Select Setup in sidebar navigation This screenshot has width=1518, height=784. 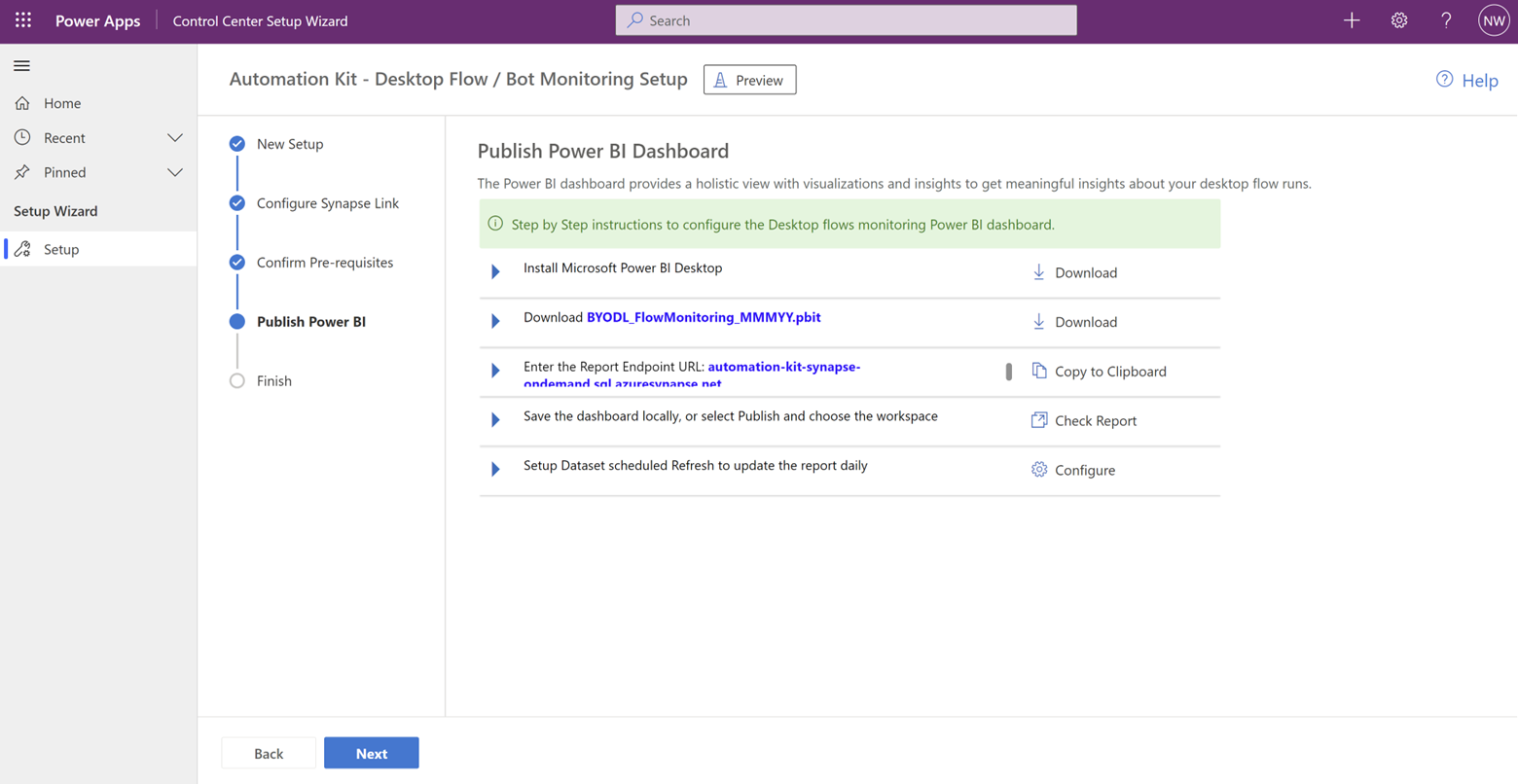click(x=98, y=249)
